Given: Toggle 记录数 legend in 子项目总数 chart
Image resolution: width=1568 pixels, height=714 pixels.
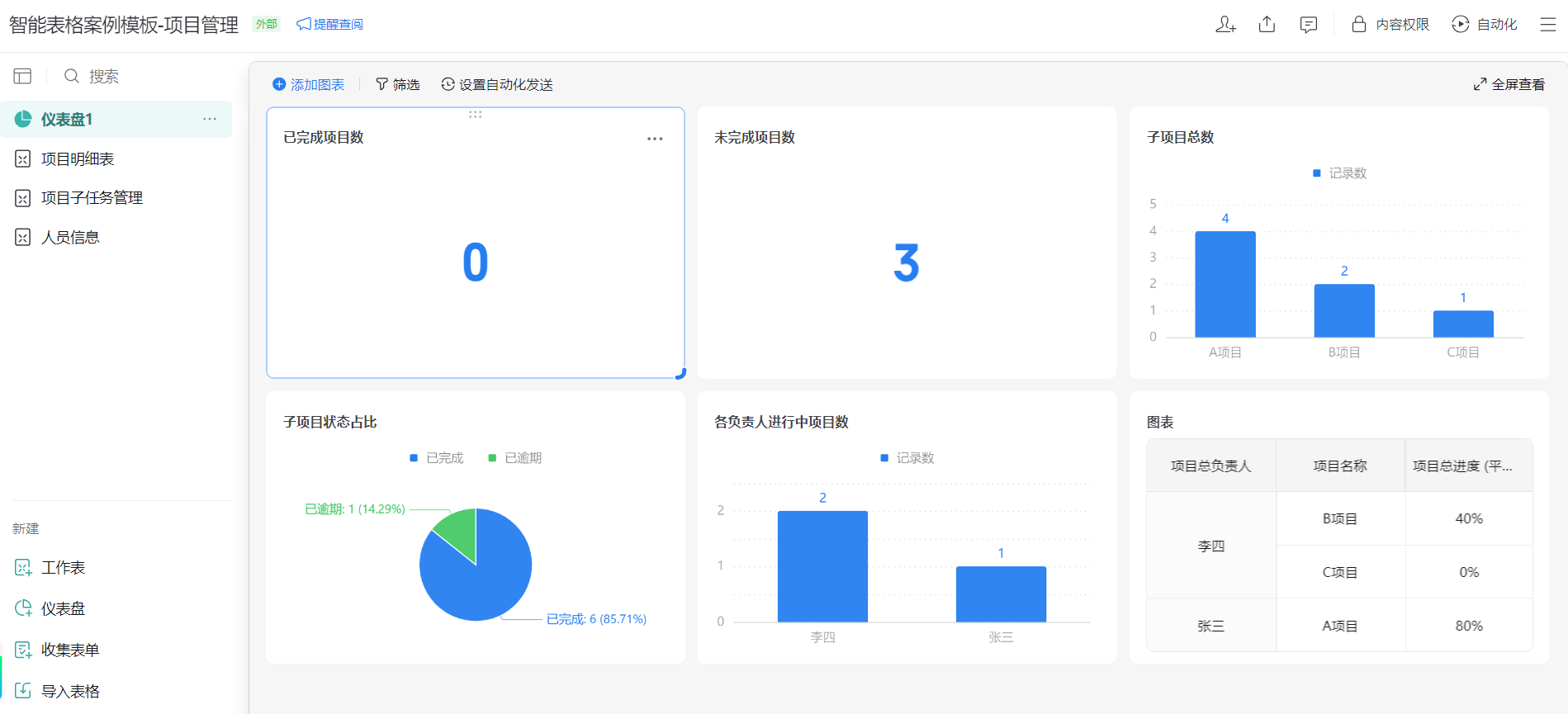Looking at the screenshot, I should click(1339, 173).
